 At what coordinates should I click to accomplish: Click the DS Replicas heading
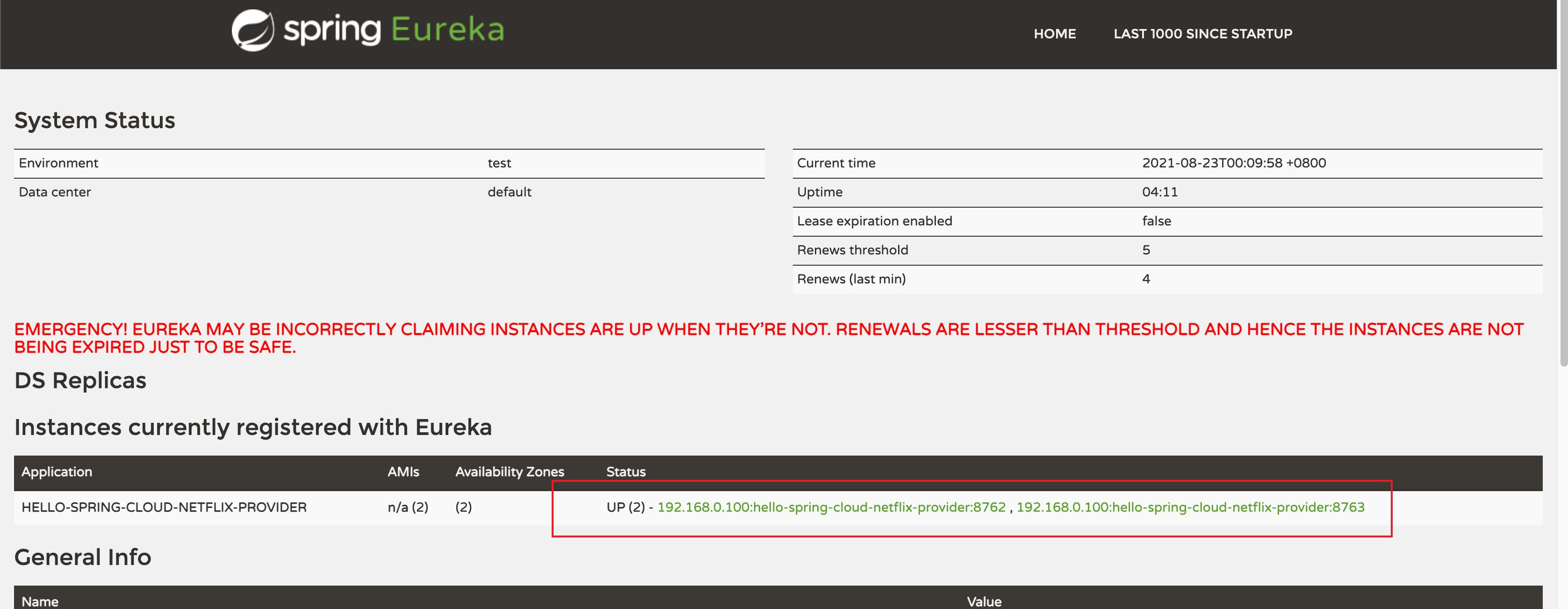(80, 381)
